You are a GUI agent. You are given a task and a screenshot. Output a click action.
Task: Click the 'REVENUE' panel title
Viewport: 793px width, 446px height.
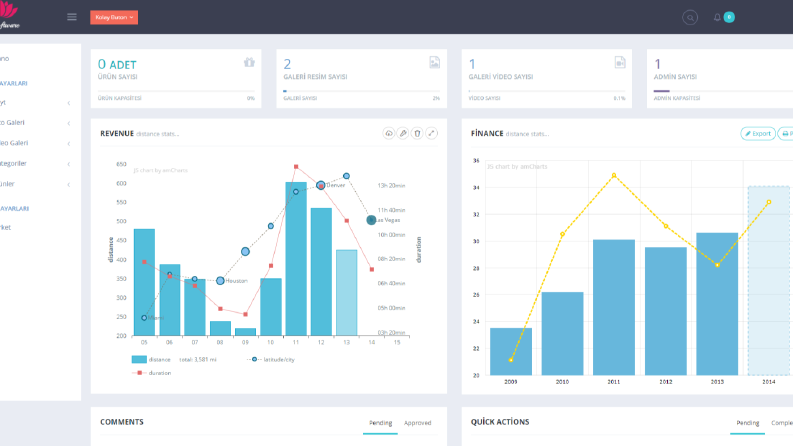pyautogui.click(x=117, y=133)
